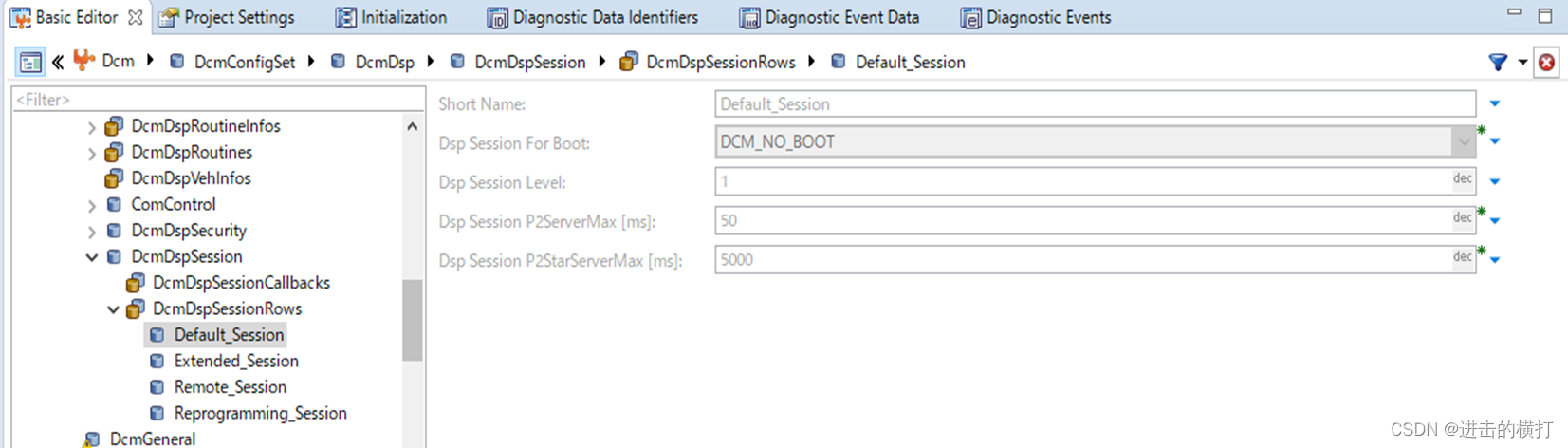Screen dimensions: 1568x448
Task: Close the Basic Editor tab
Action: pos(136,17)
